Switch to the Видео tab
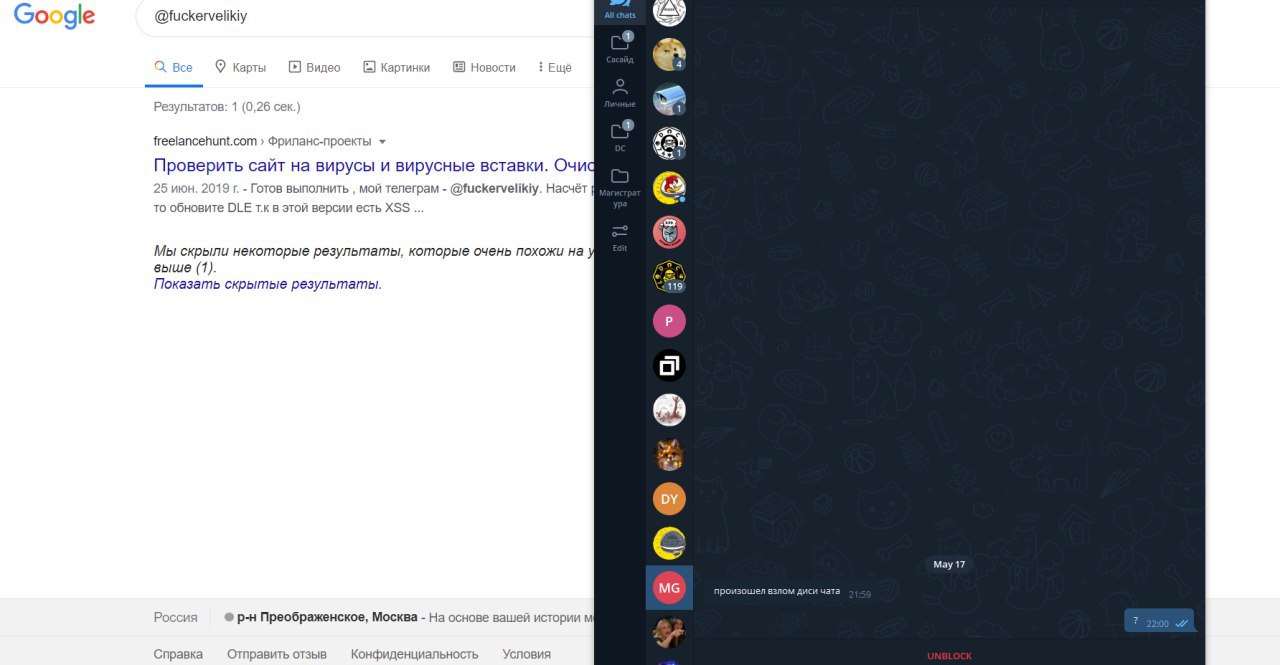The width and height of the screenshot is (1280, 665). pyautogui.click(x=314, y=67)
